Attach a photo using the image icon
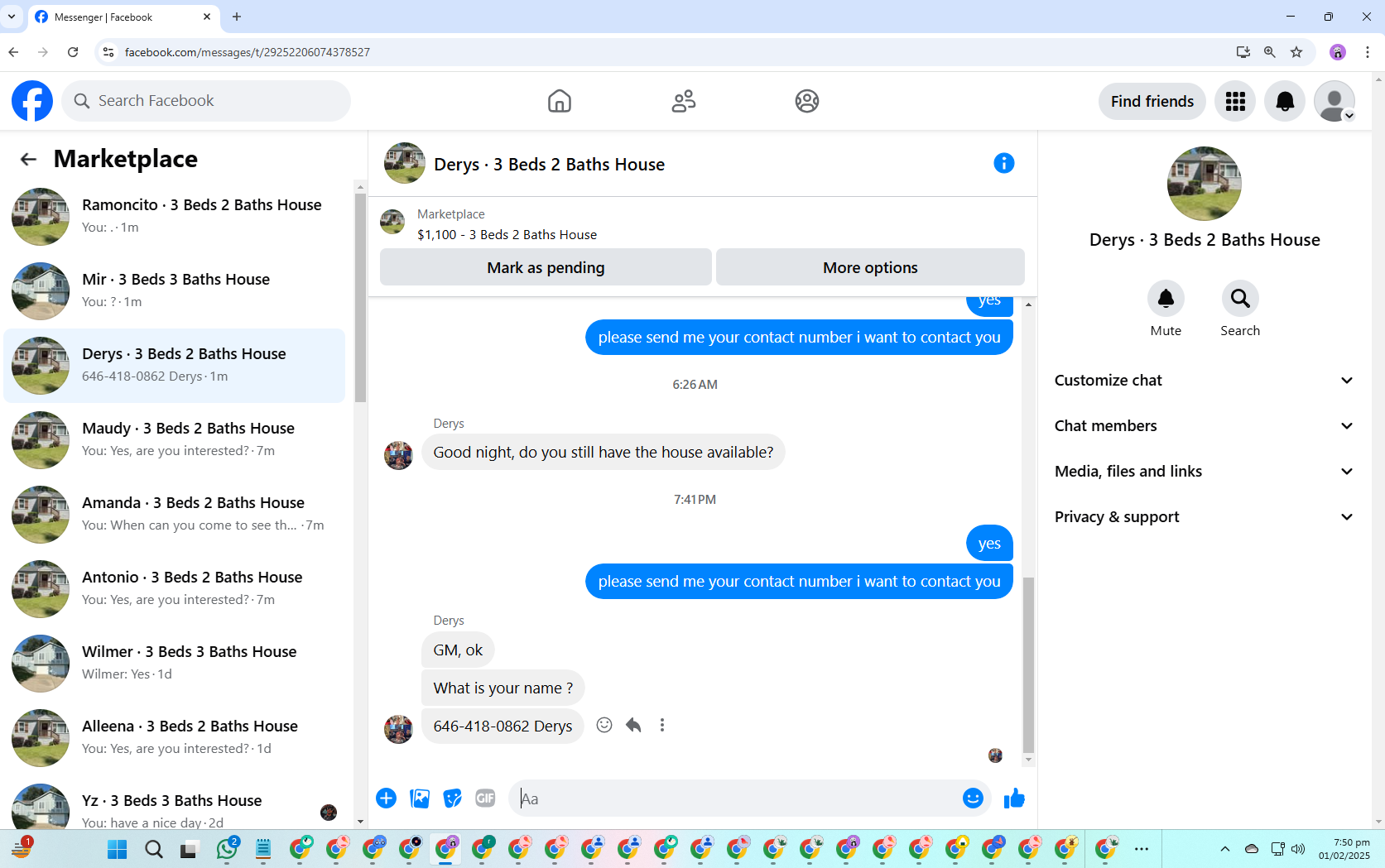 pos(420,798)
